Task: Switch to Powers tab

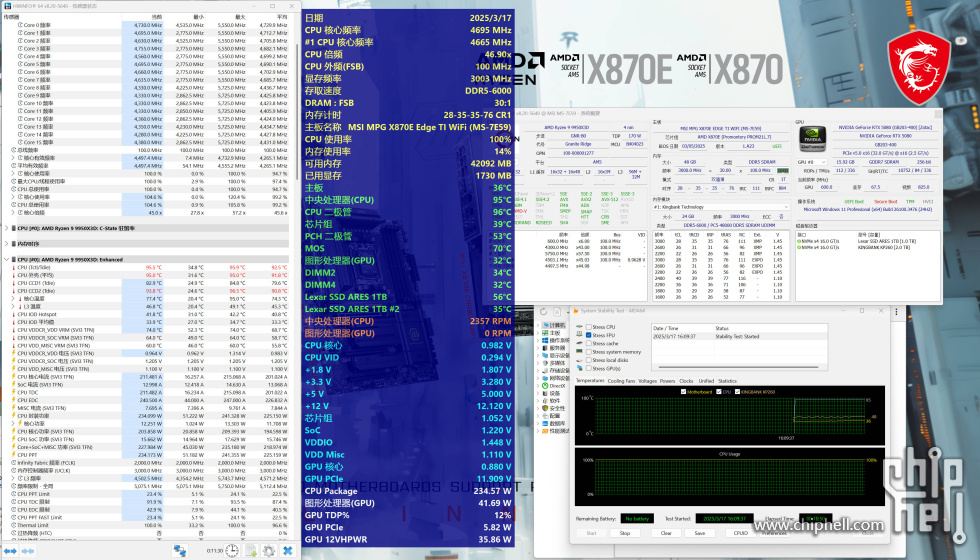Action: (x=668, y=381)
